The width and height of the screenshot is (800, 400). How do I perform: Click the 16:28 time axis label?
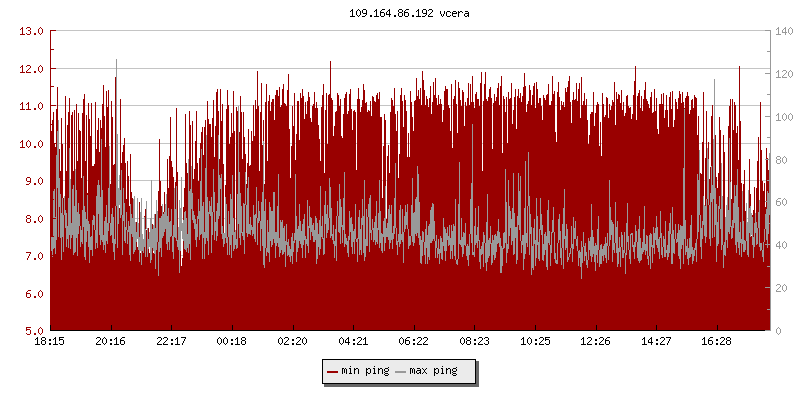716,342
